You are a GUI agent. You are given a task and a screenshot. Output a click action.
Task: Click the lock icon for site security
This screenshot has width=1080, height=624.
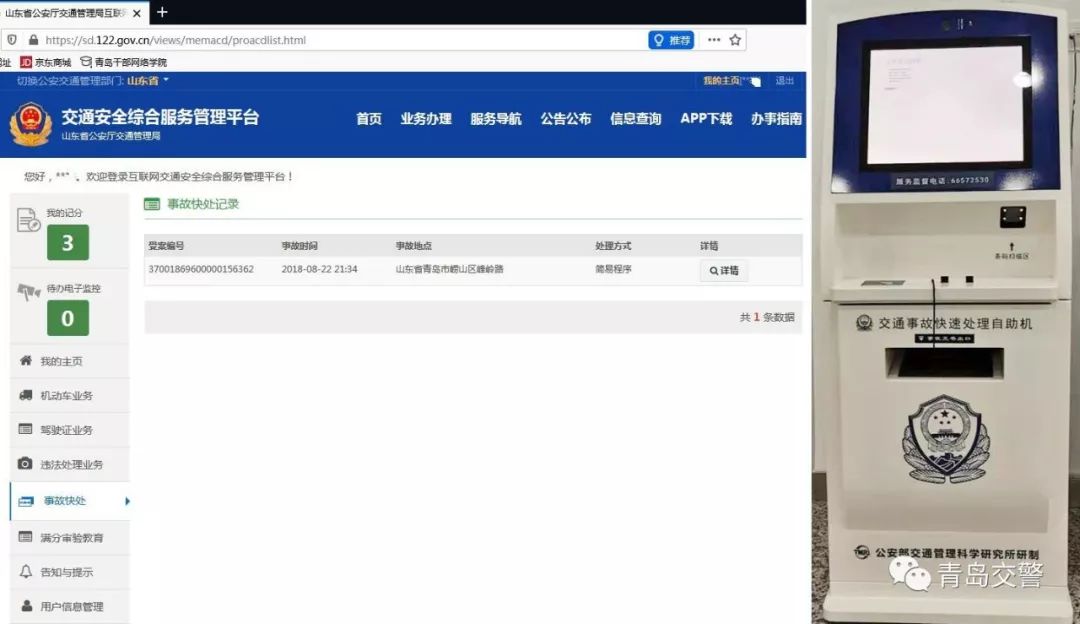click(x=33, y=40)
